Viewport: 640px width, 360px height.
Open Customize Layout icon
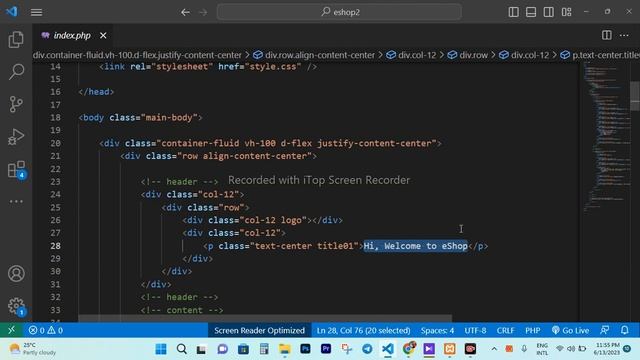567,12
